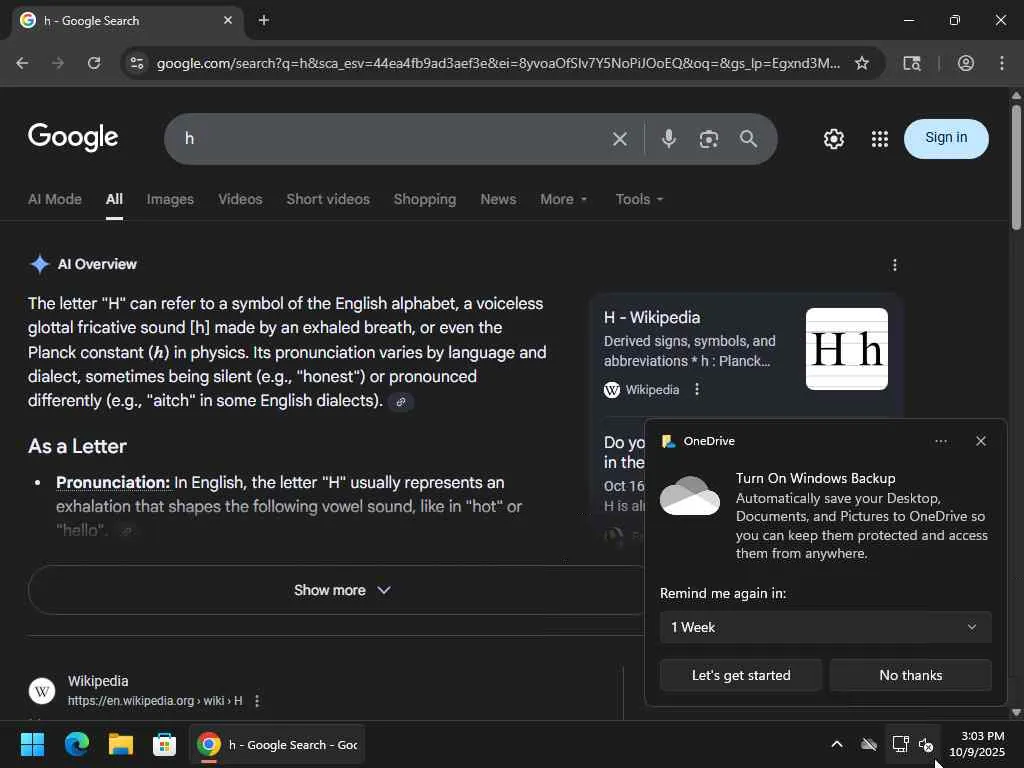
Task: Switch to Images tab
Action: click(x=170, y=199)
